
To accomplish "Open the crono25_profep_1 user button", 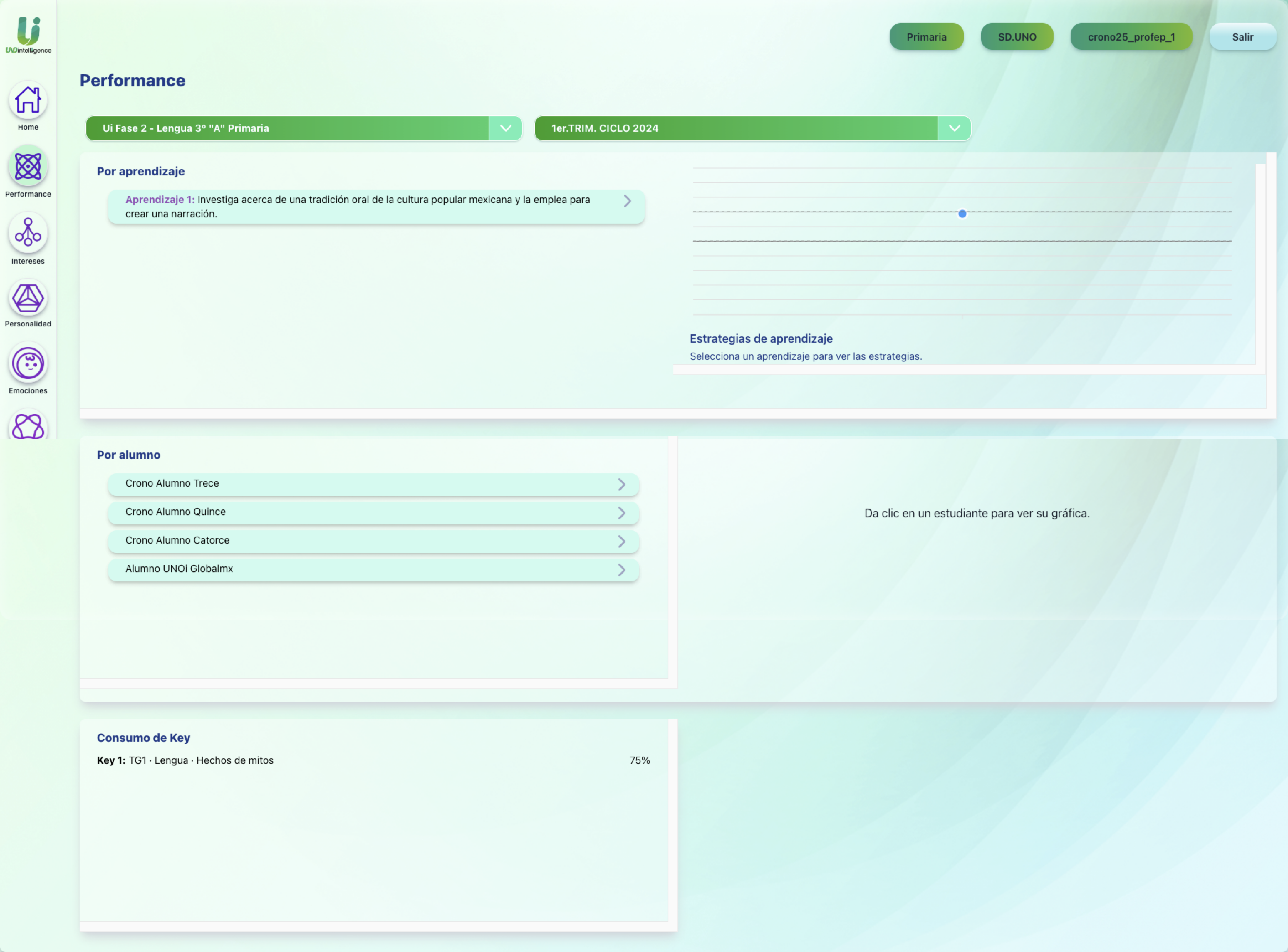I will click(x=1131, y=37).
